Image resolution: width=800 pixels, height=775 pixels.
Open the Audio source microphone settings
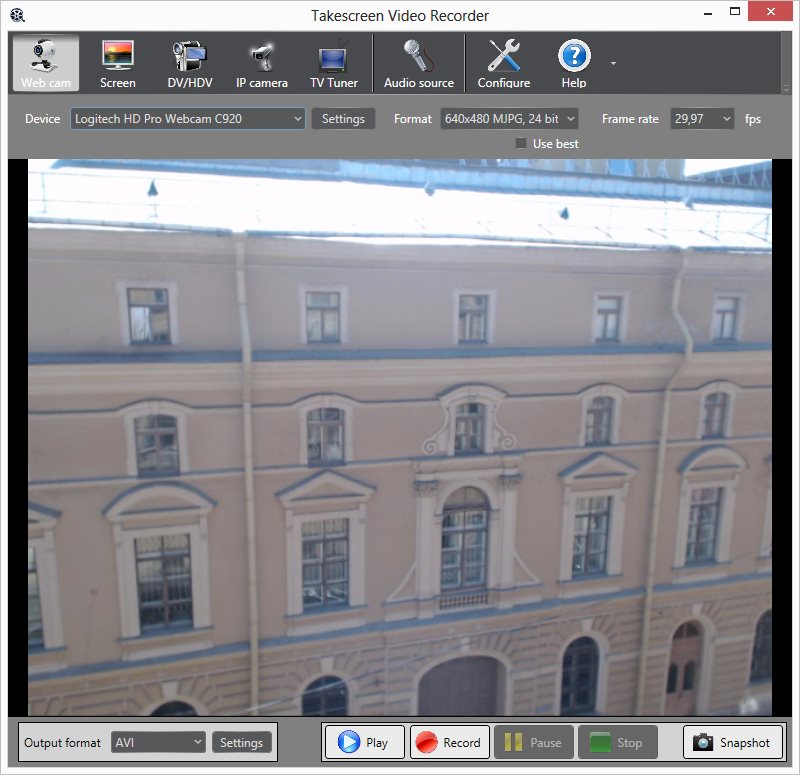pyautogui.click(x=419, y=63)
